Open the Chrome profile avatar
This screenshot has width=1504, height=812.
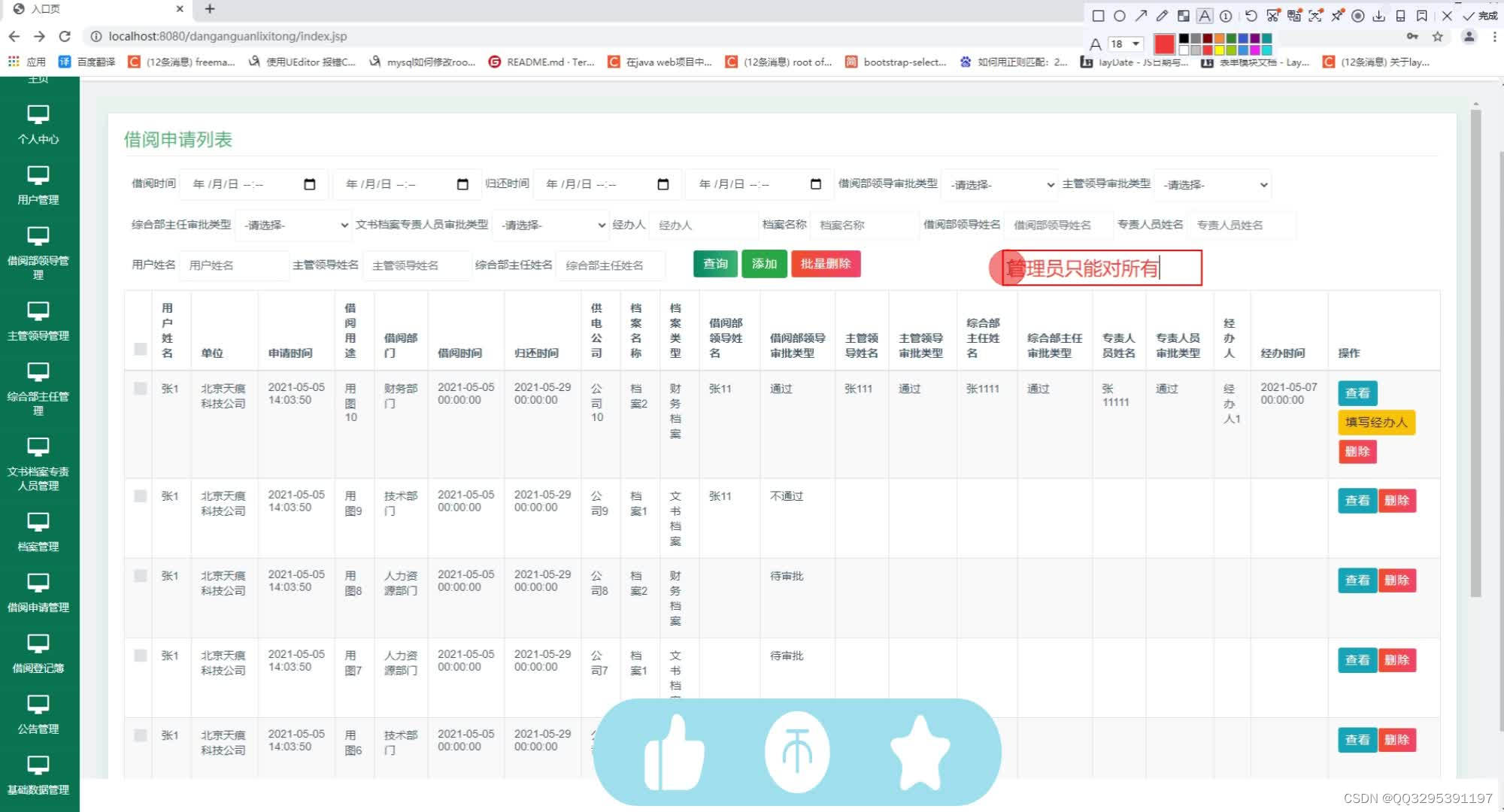point(1469,36)
